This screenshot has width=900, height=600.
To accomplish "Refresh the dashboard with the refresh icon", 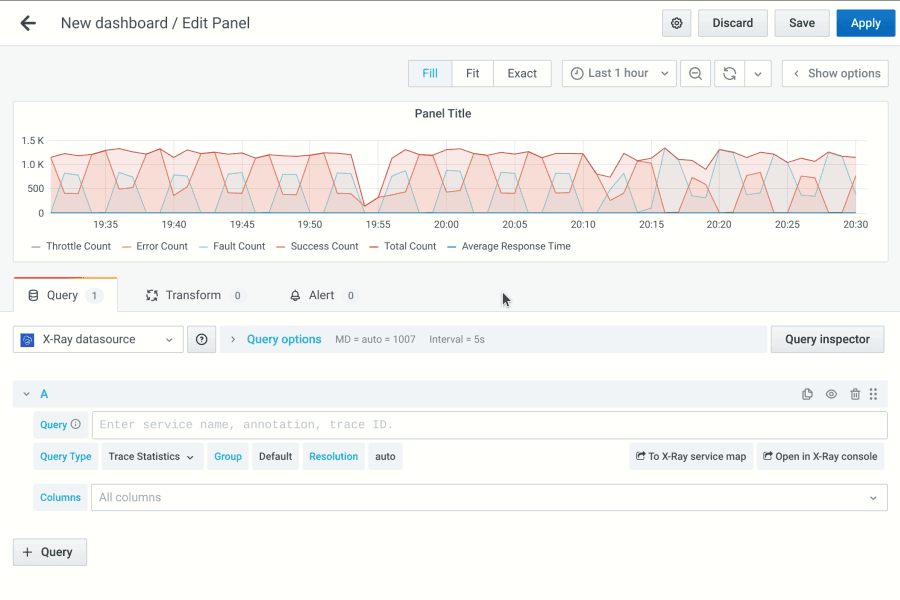I will [x=729, y=73].
